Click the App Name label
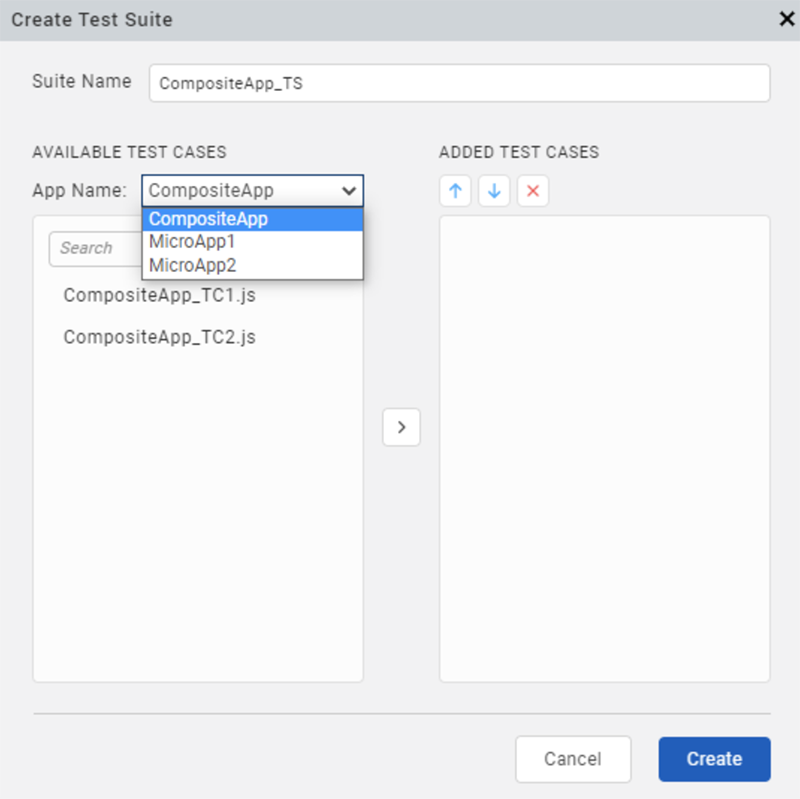 pyautogui.click(x=79, y=190)
